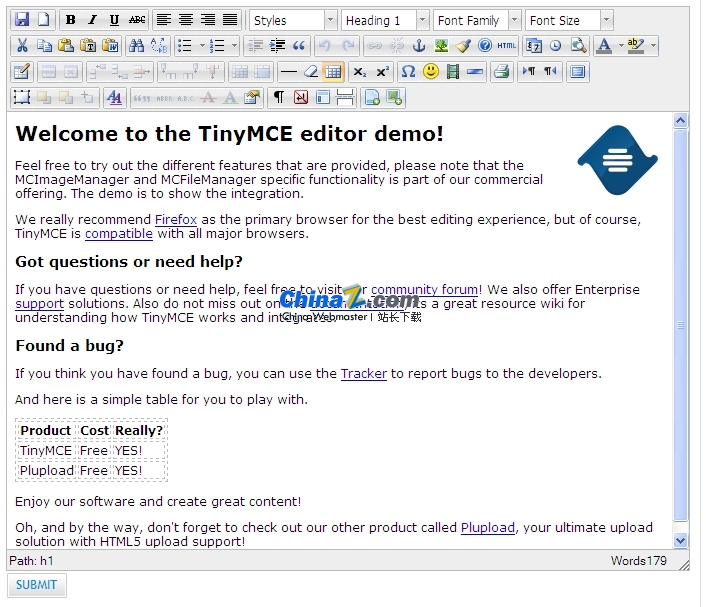Copy the selection with copy icon
This screenshot has height=607, width=706.
[44, 45]
